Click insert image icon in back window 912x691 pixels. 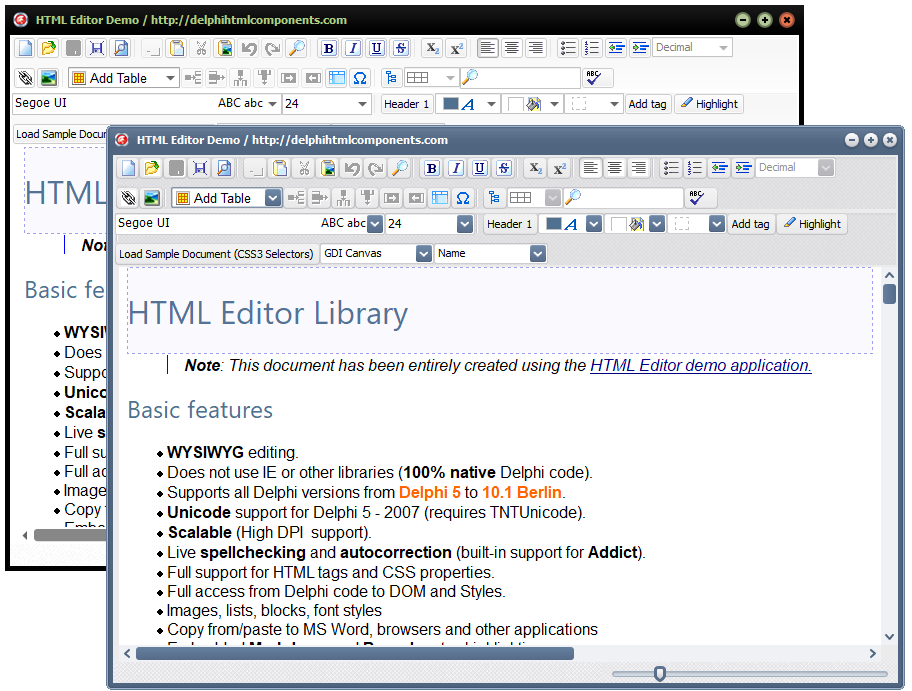pyautogui.click(x=49, y=78)
